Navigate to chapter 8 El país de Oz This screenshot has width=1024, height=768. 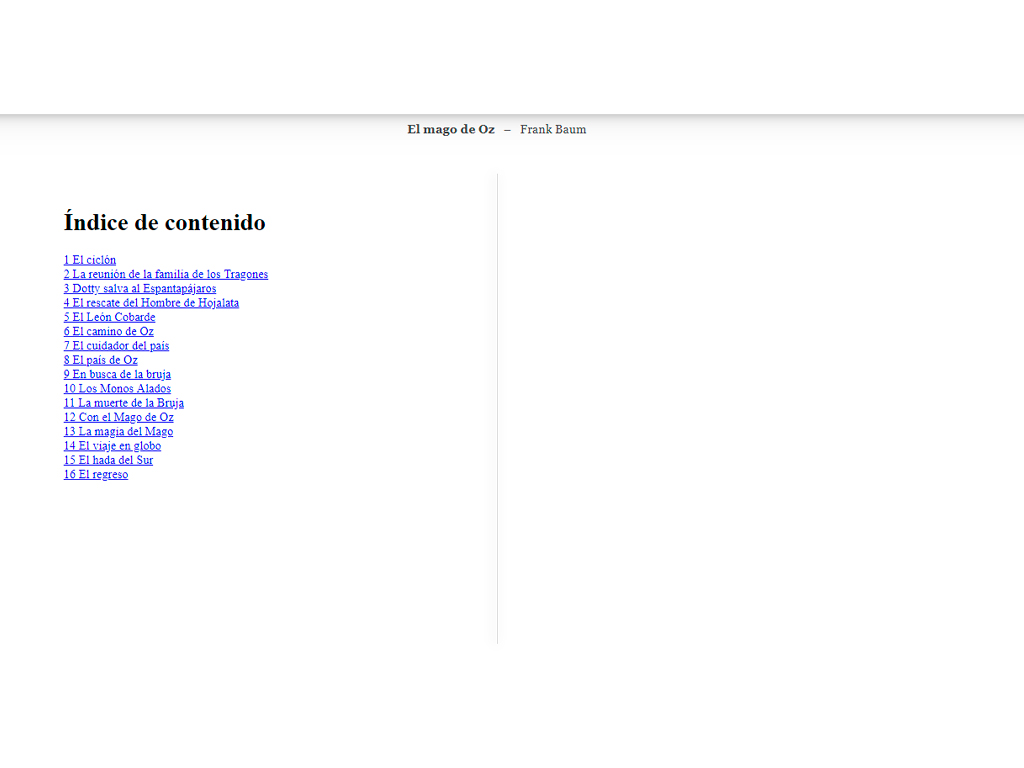(x=101, y=360)
